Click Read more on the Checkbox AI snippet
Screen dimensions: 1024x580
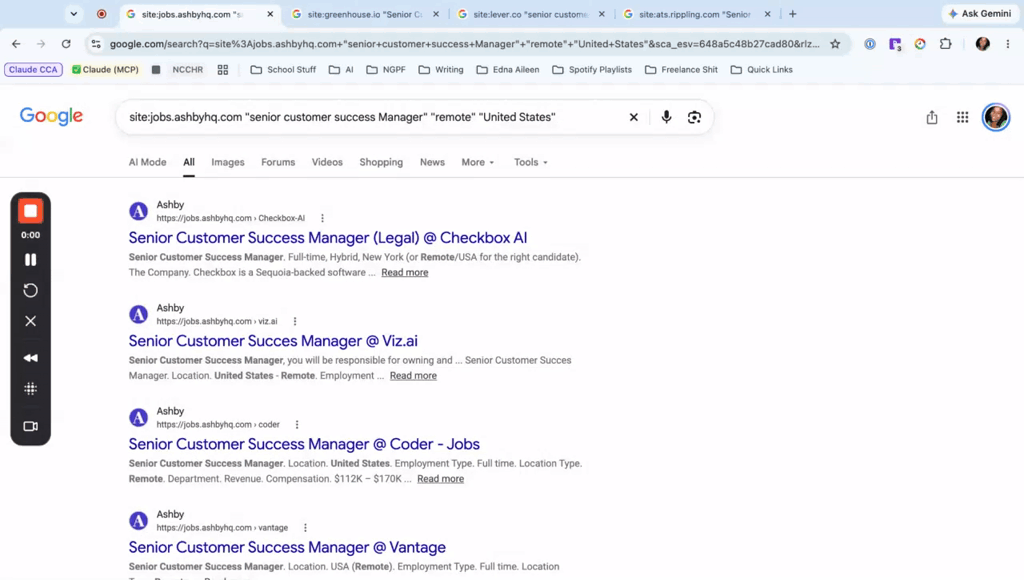[x=405, y=272]
